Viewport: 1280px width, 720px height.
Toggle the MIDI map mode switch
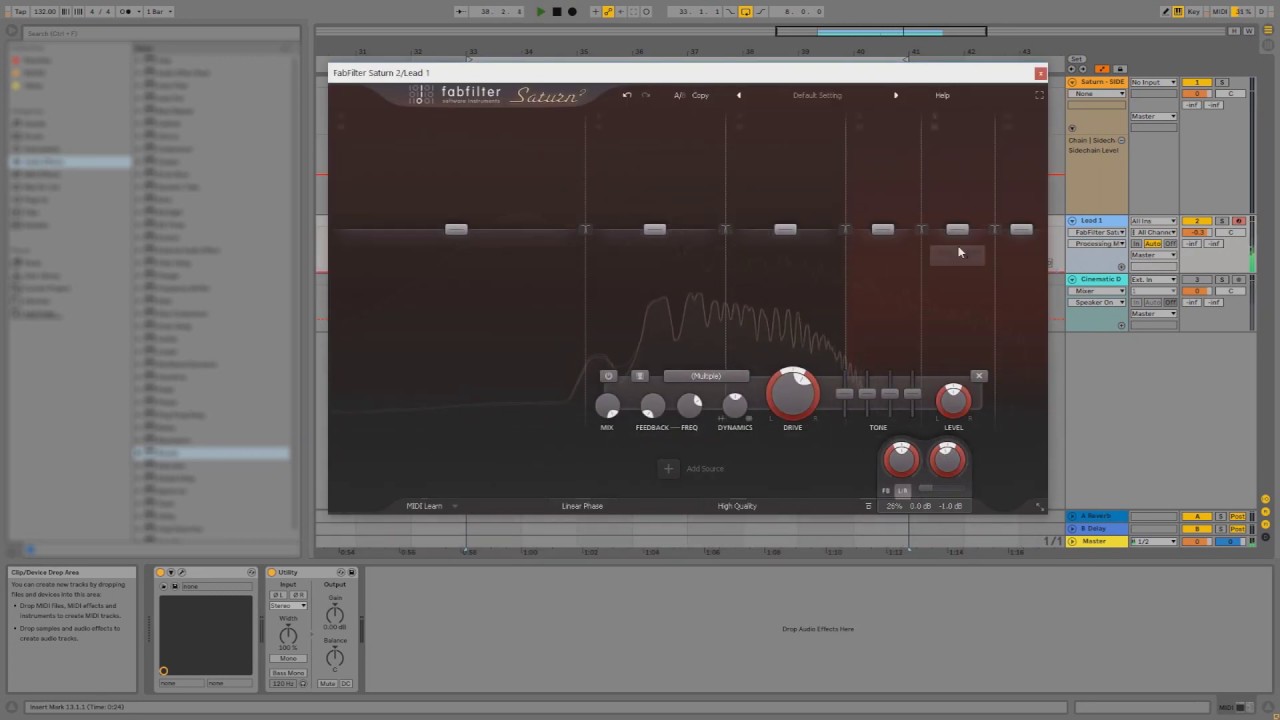[1220, 12]
